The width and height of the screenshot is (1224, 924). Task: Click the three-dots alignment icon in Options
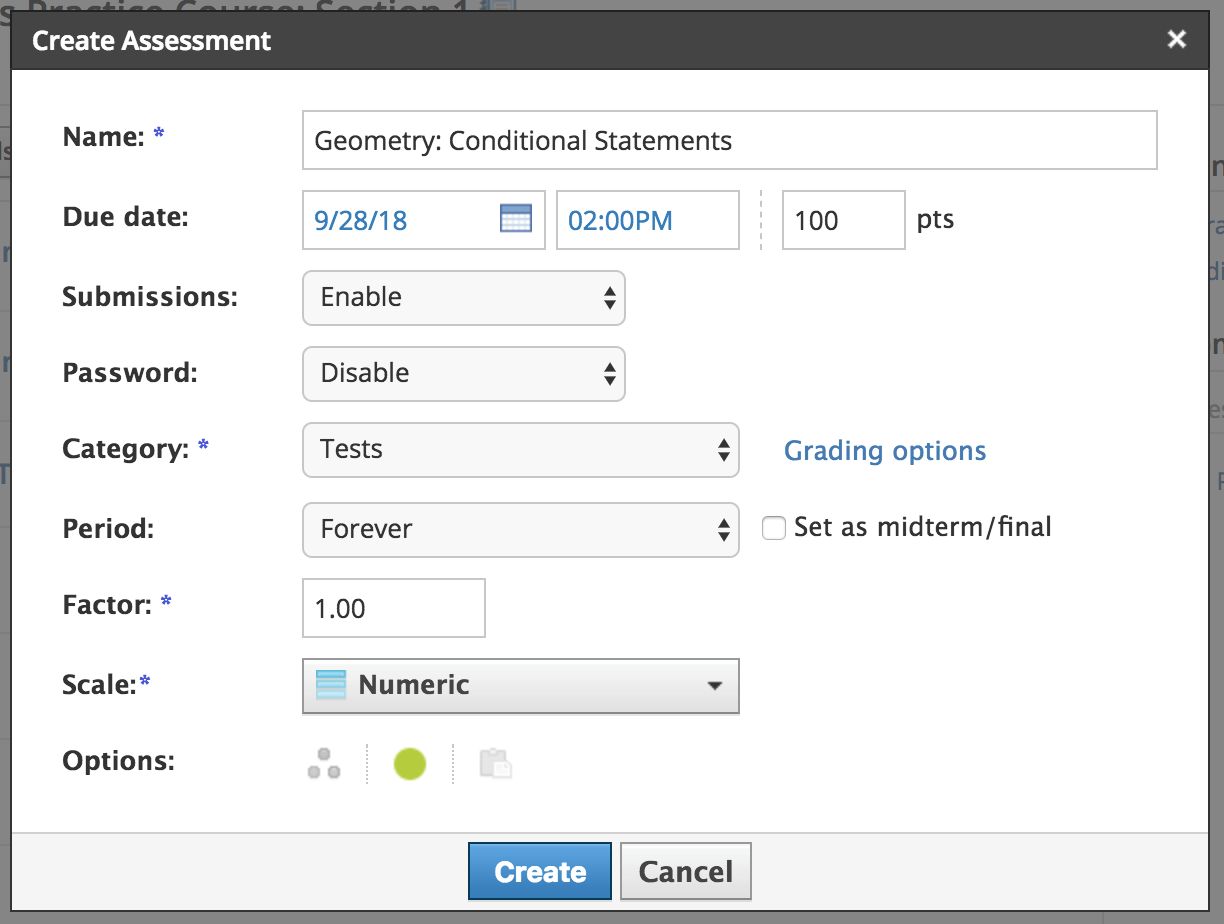pos(324,764)
